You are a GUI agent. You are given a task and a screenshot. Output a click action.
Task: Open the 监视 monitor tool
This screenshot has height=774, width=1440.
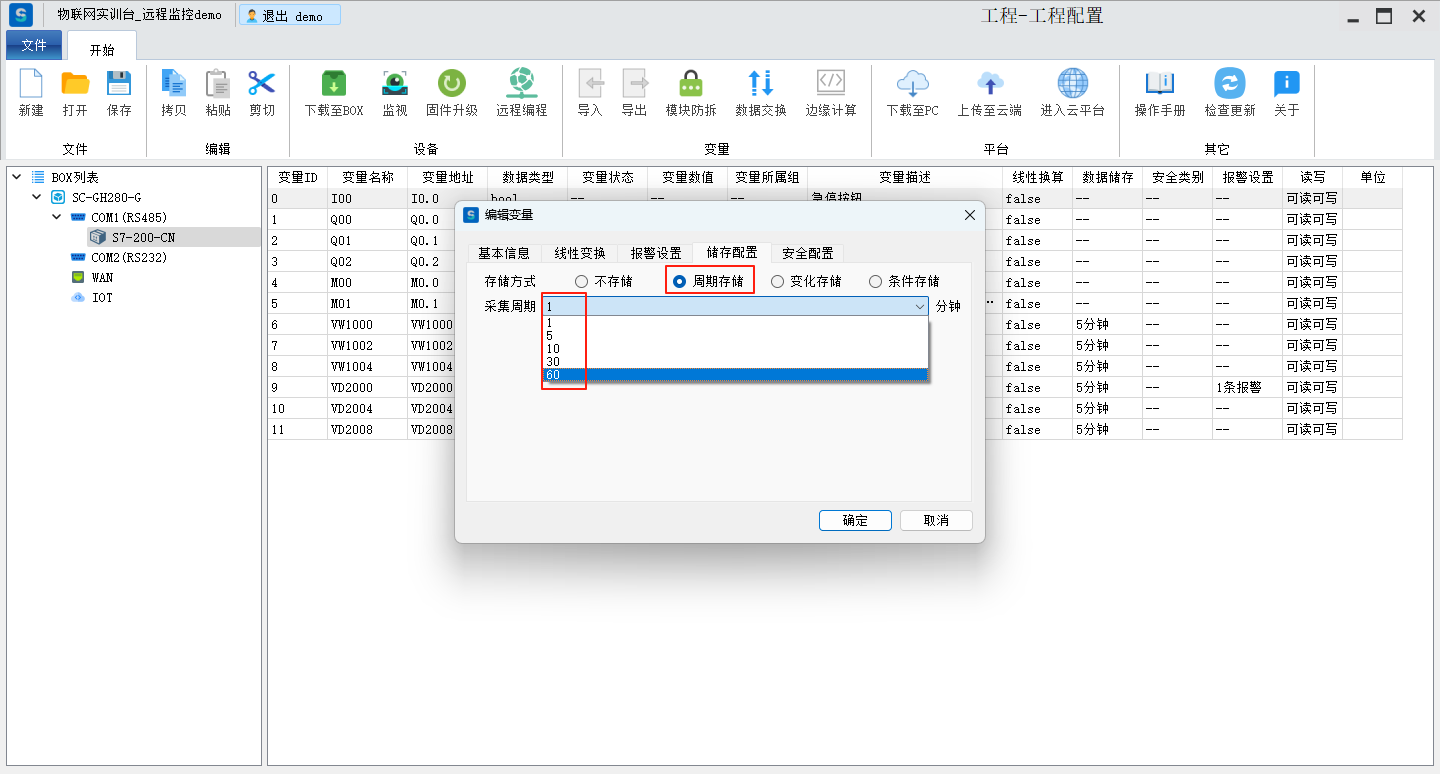point(395,84)
